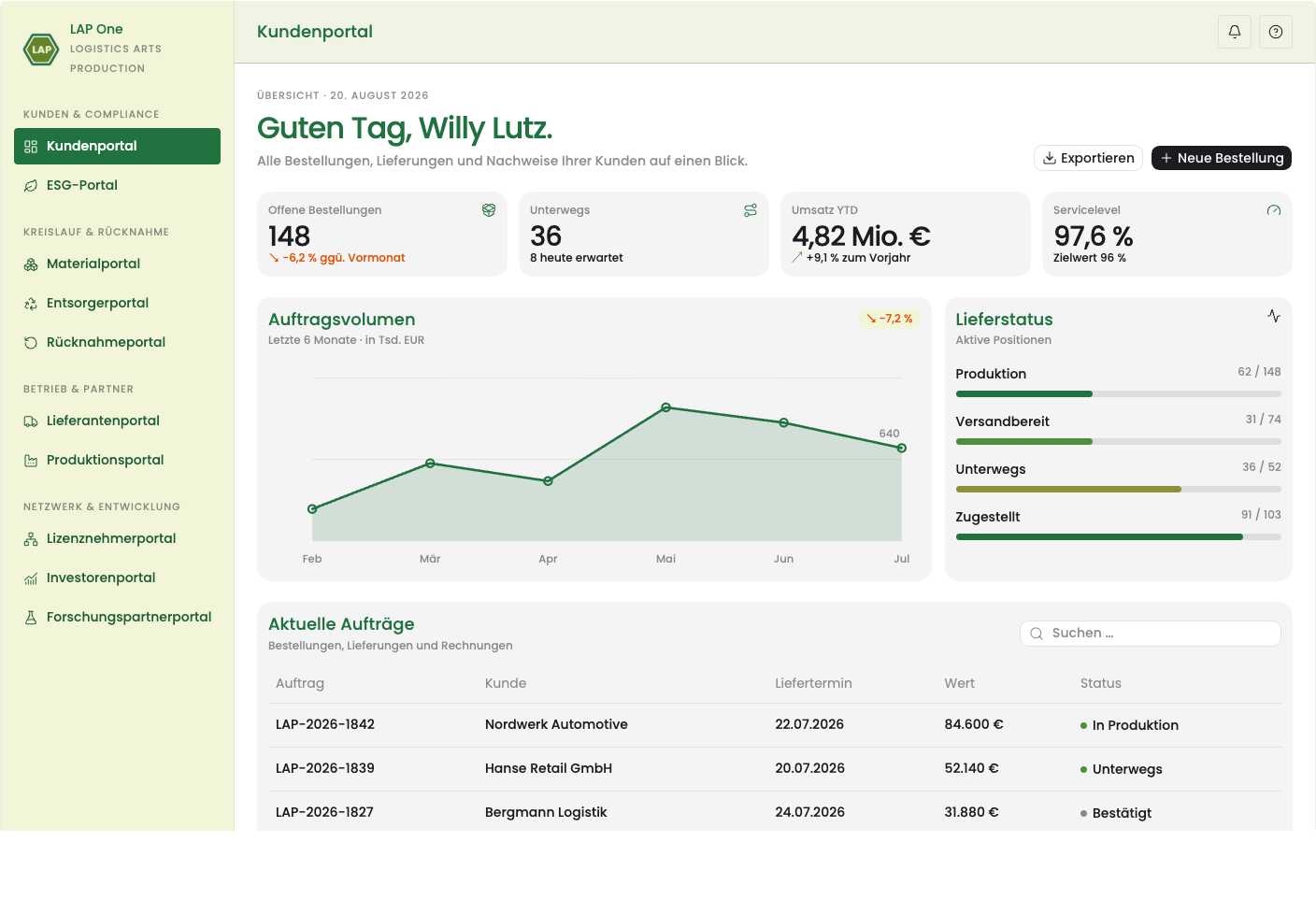Viewport: 1316px width, 913px height.
Task: Open order LAP-2026-1827
Action: click(324, 812)
